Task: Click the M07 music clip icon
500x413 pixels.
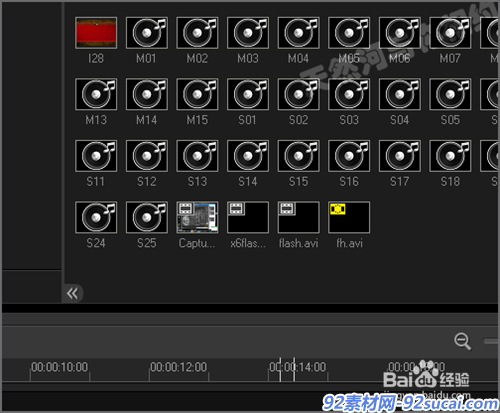Action: 450,33
